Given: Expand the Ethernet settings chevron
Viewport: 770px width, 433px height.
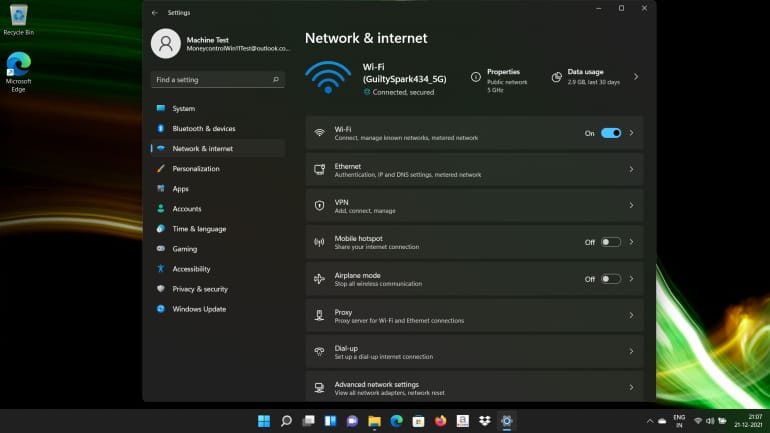Looking at the screenshot, I should pos(631,170).
